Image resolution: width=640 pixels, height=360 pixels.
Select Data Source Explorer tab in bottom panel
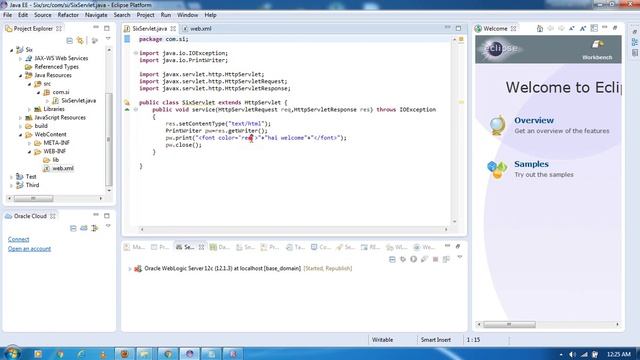click(220, 247)
